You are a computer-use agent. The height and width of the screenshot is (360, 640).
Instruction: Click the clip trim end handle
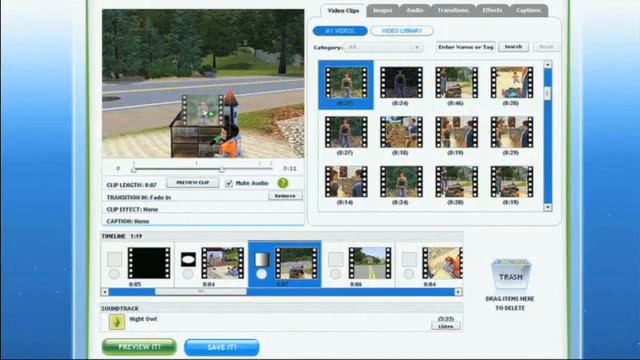pos(222,169)
